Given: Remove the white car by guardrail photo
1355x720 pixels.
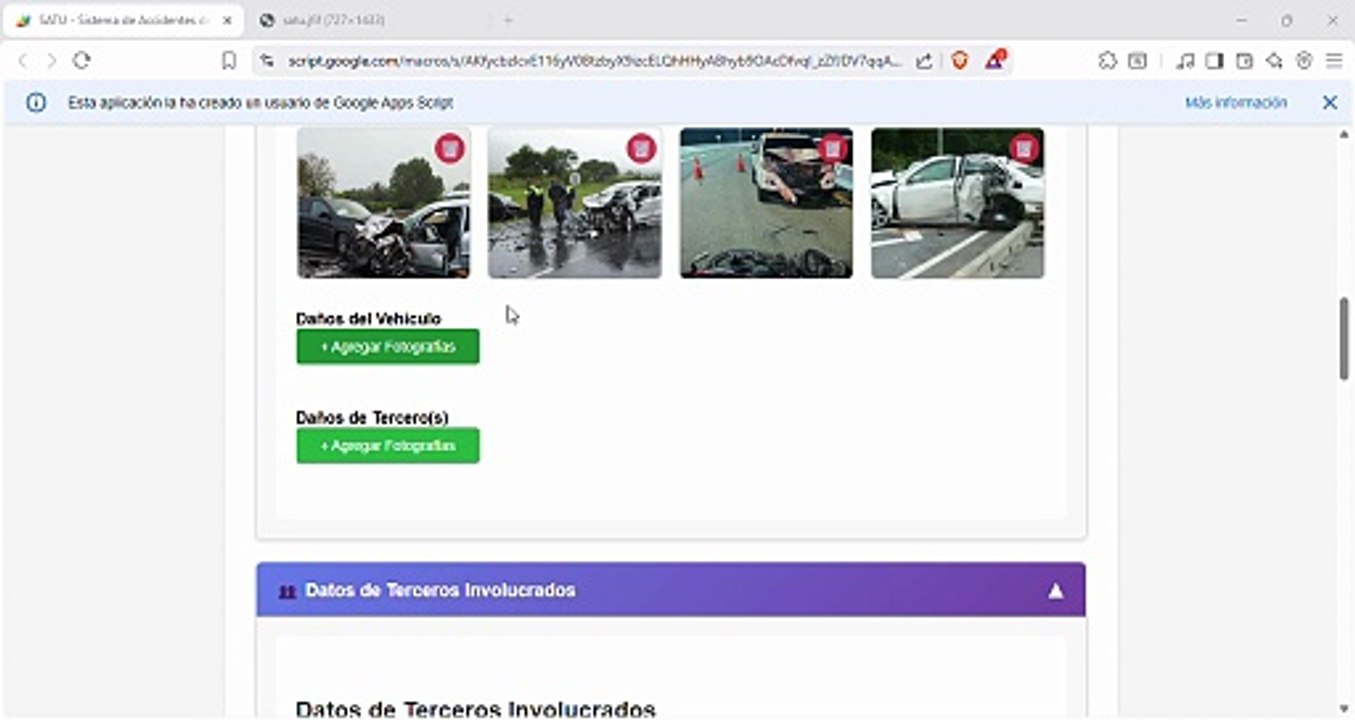Looking at the screenshot, I should [1024, 148].
